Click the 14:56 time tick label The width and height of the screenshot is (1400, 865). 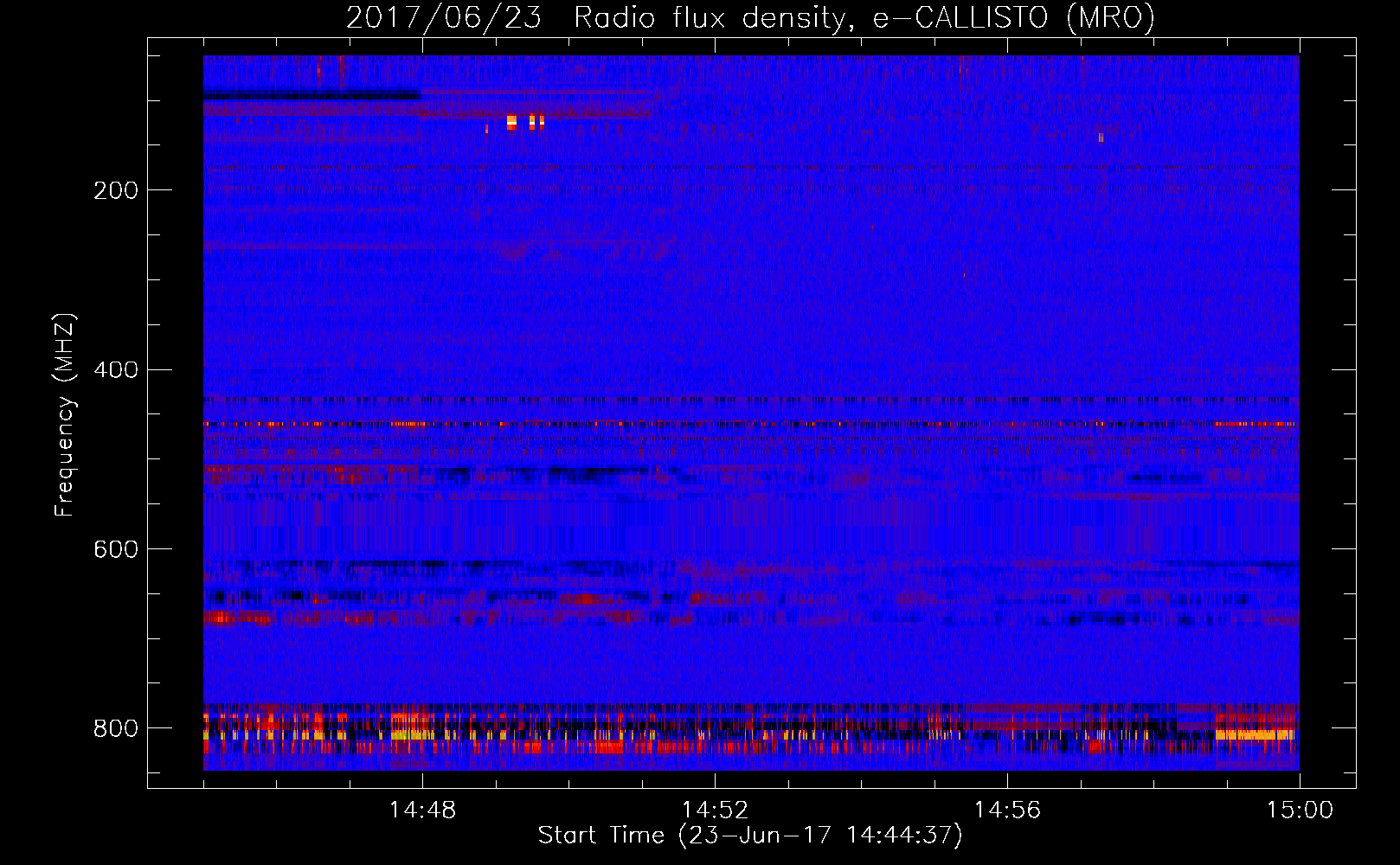pyautogui.click(x=1007, y=811)
